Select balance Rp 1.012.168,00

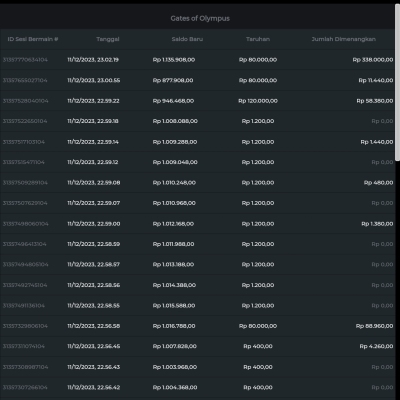pos(173,224)
